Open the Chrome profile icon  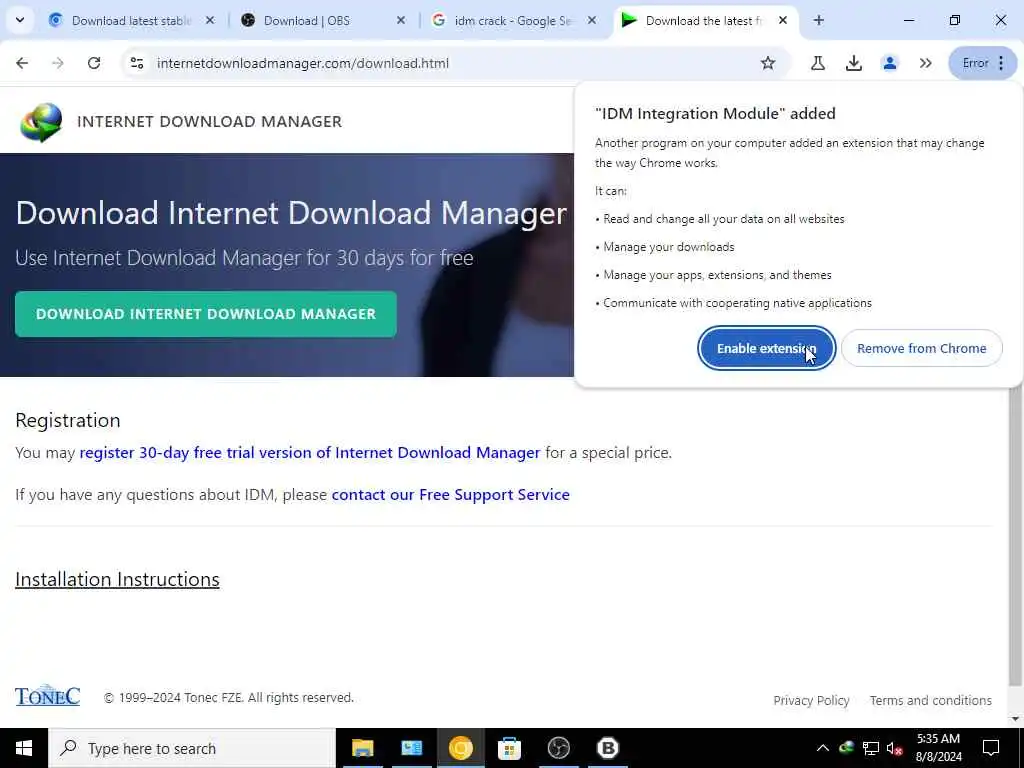click(x=889, y=63)
